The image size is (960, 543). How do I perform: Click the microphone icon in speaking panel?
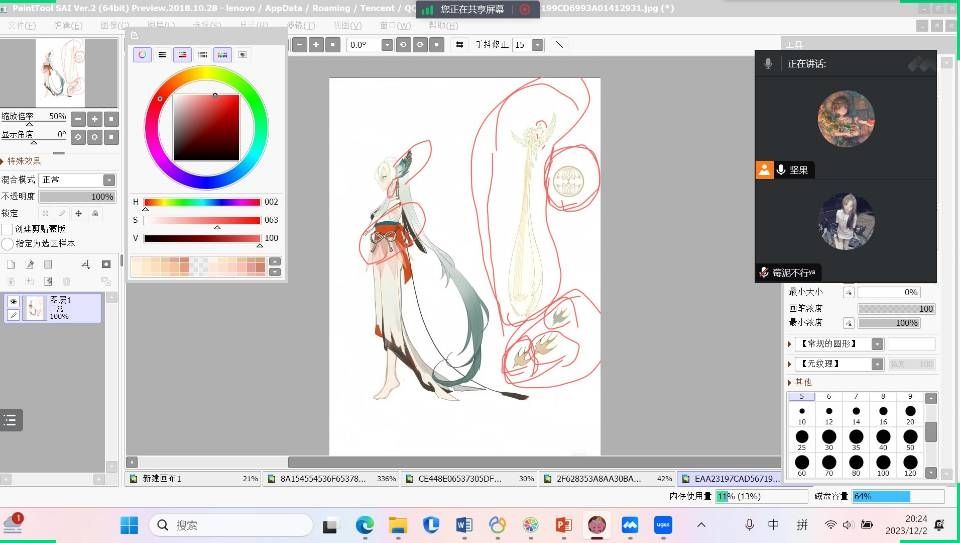[x=768, y=63]
